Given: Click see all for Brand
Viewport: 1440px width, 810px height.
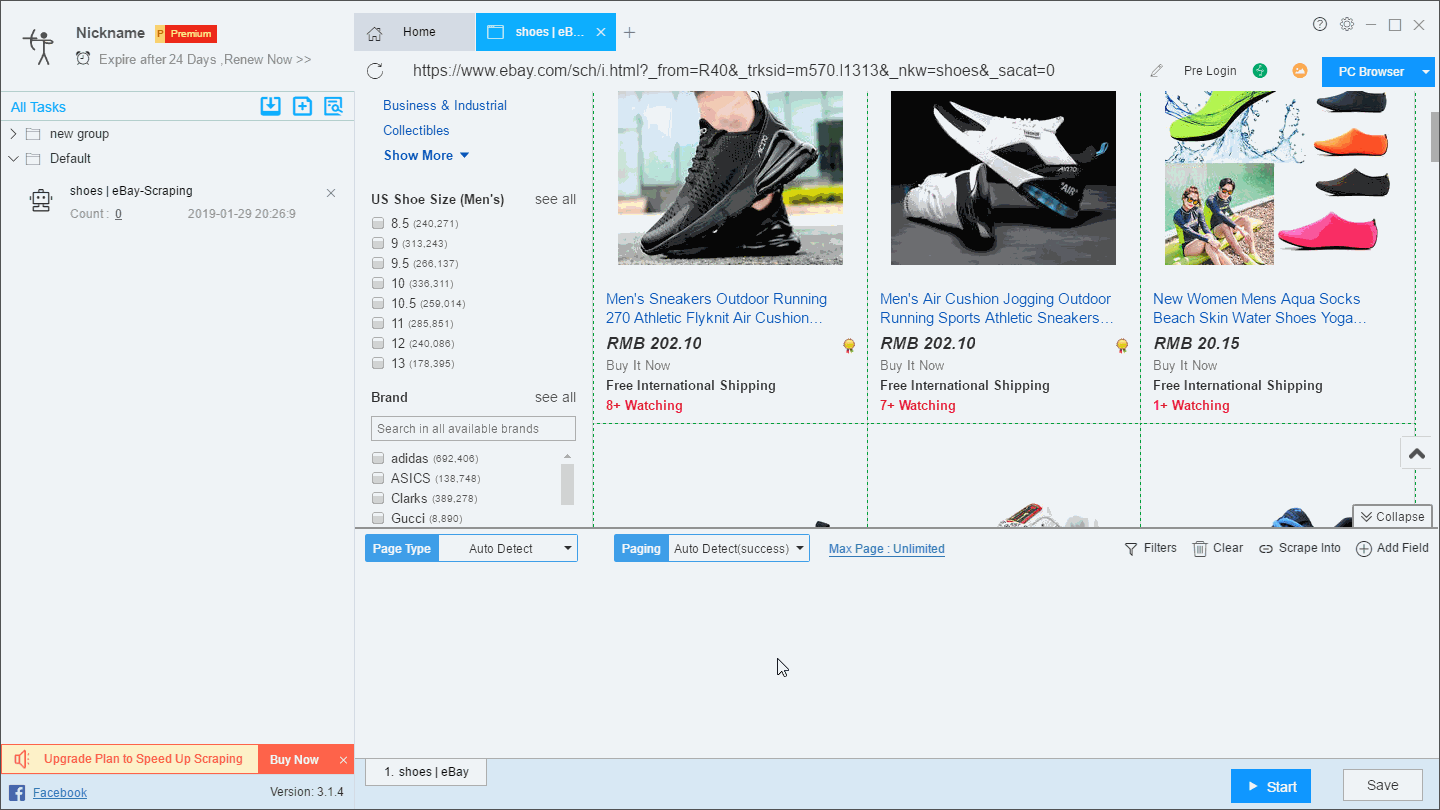Looking at the screenshot, I should pyautogui.click(x=555, y=397).
